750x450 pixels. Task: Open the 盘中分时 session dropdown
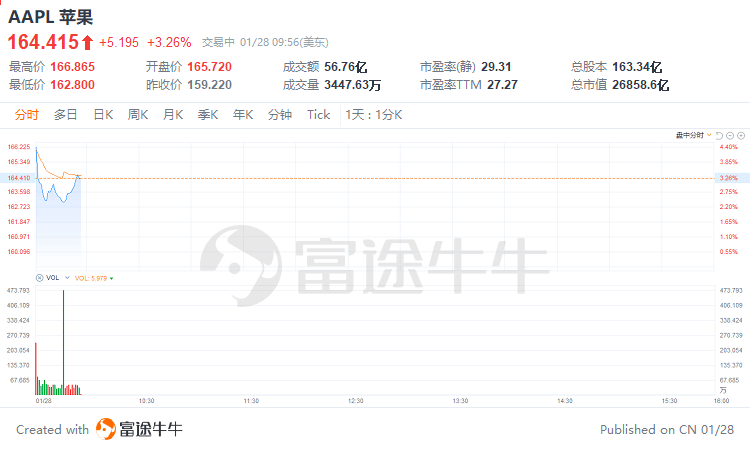694,136
